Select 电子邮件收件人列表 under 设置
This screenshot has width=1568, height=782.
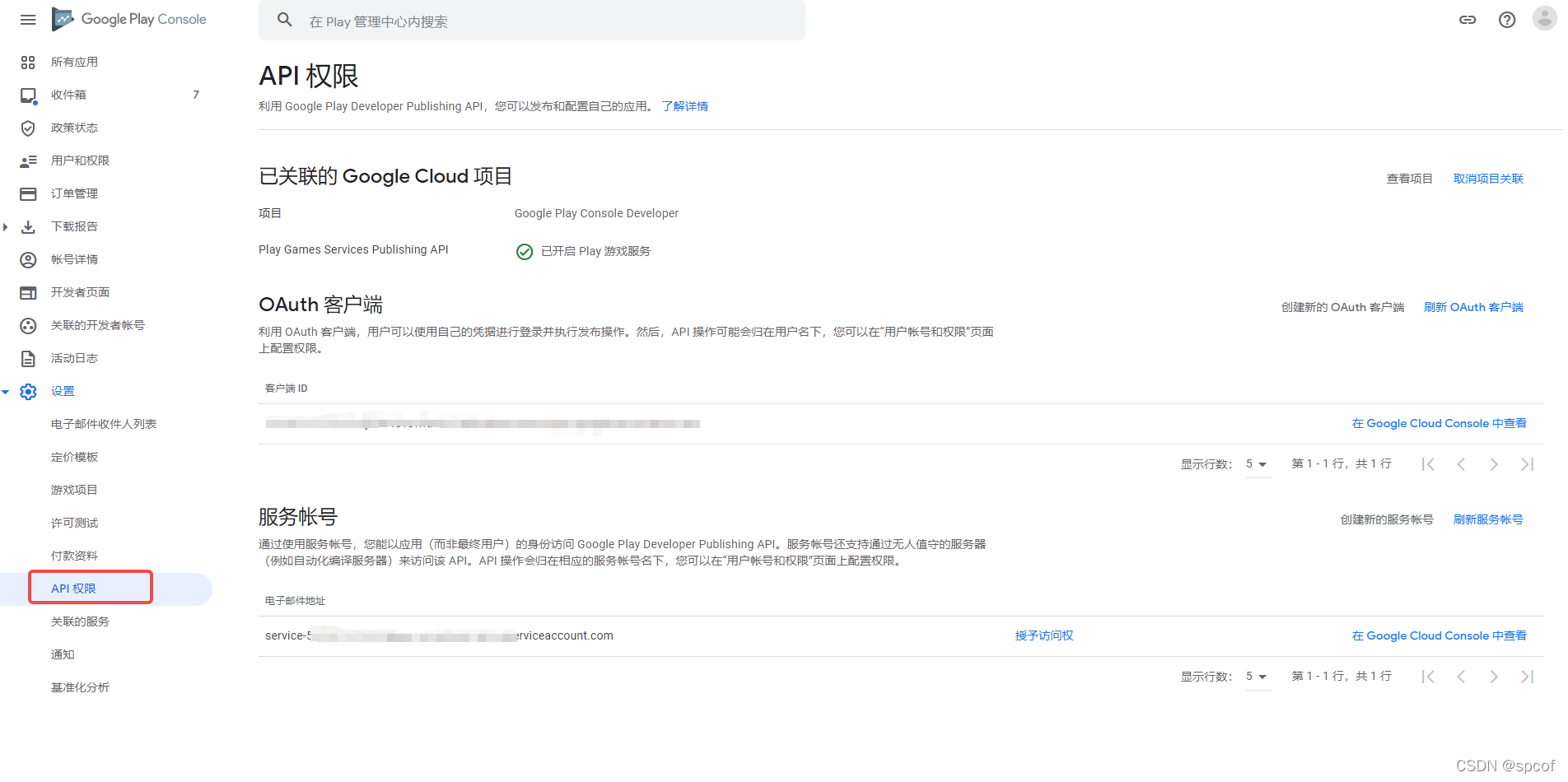pyautogui.click(x=104, y=424)
